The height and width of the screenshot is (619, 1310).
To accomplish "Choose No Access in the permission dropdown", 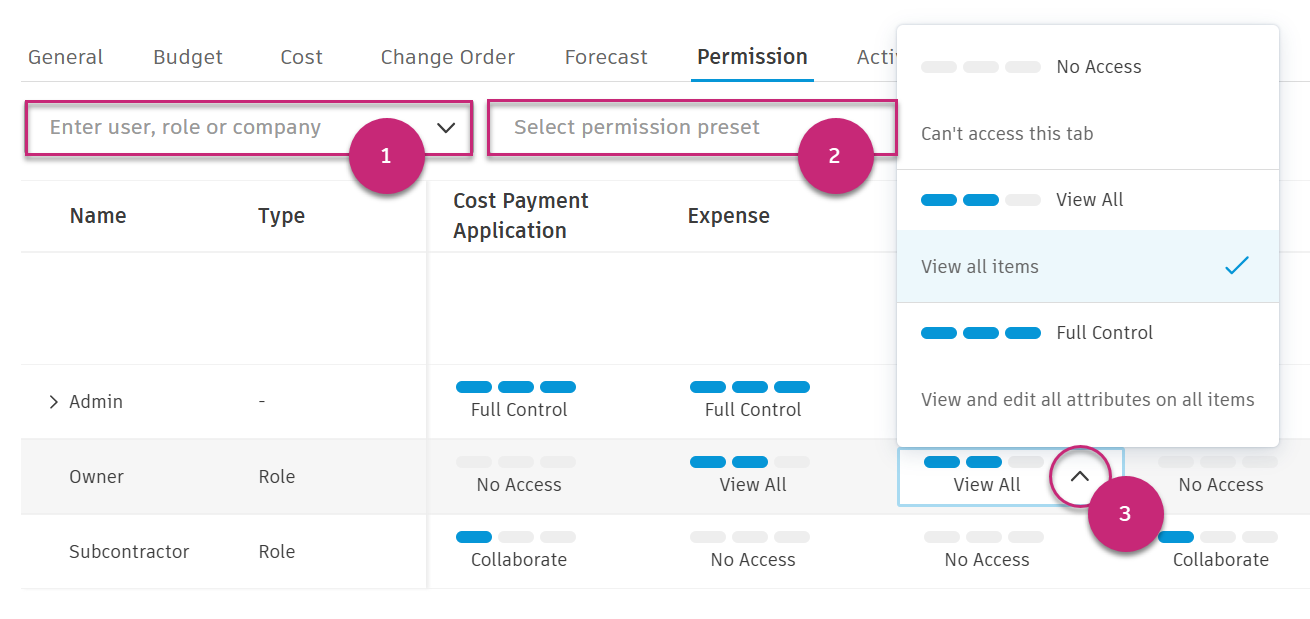I will coord(1087,67).
